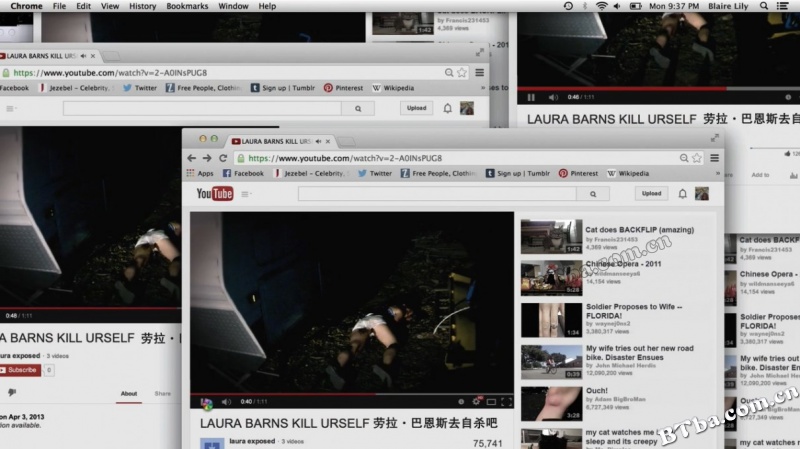Seek on progress bar in top right player
Image resolution: width=800 pixels, height=449 pixels.
pos(659,89)
